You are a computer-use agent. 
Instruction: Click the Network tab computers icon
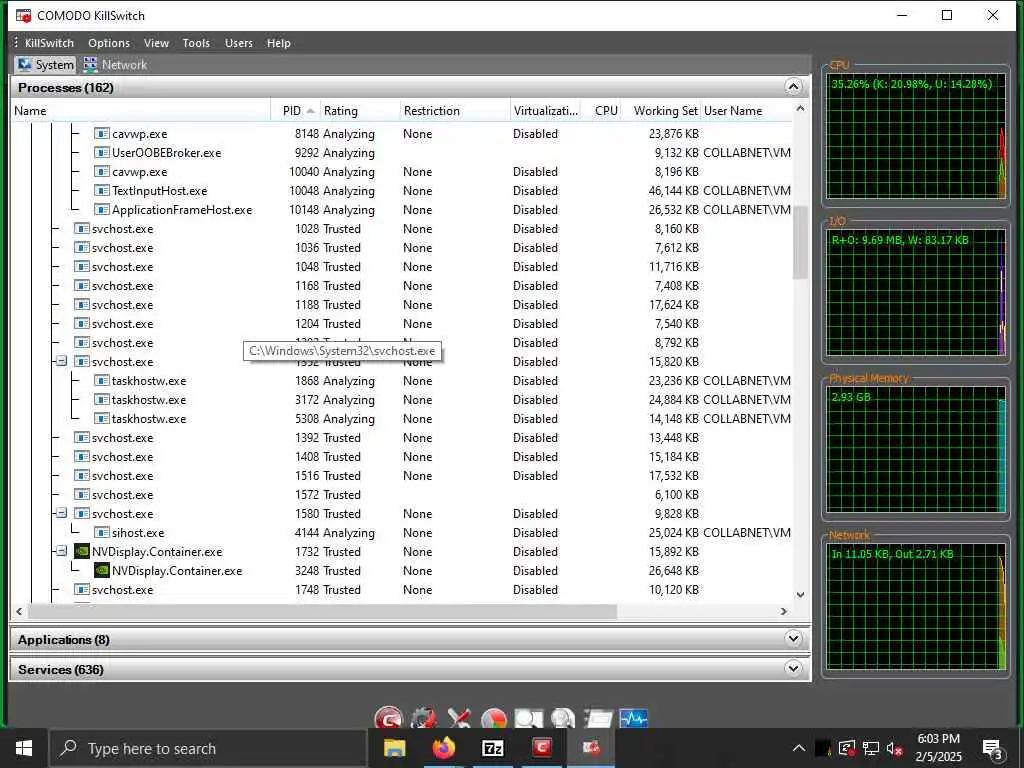[91, 65]
